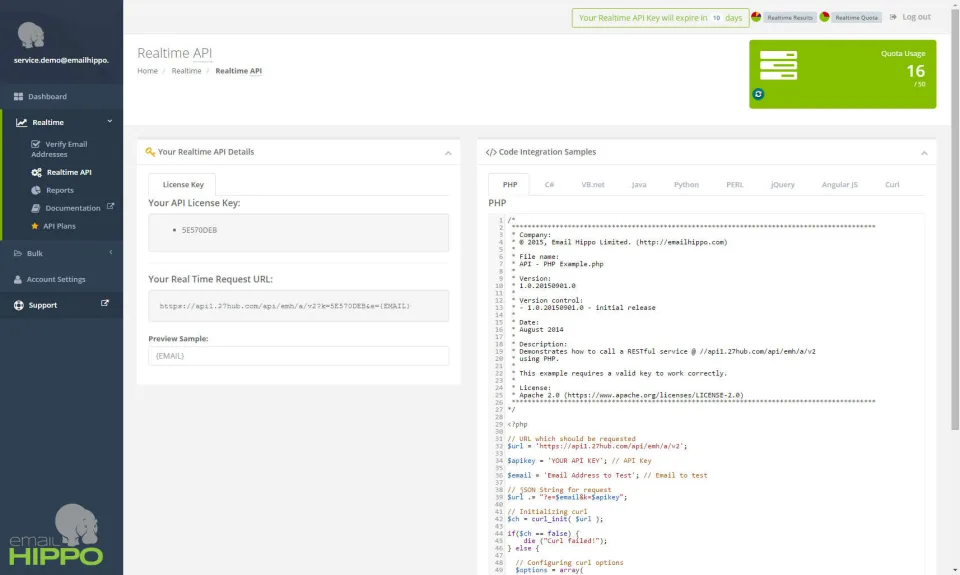Open the Realtime Quota badge
This screenshot has height=575, width=960.
point(857,18)
